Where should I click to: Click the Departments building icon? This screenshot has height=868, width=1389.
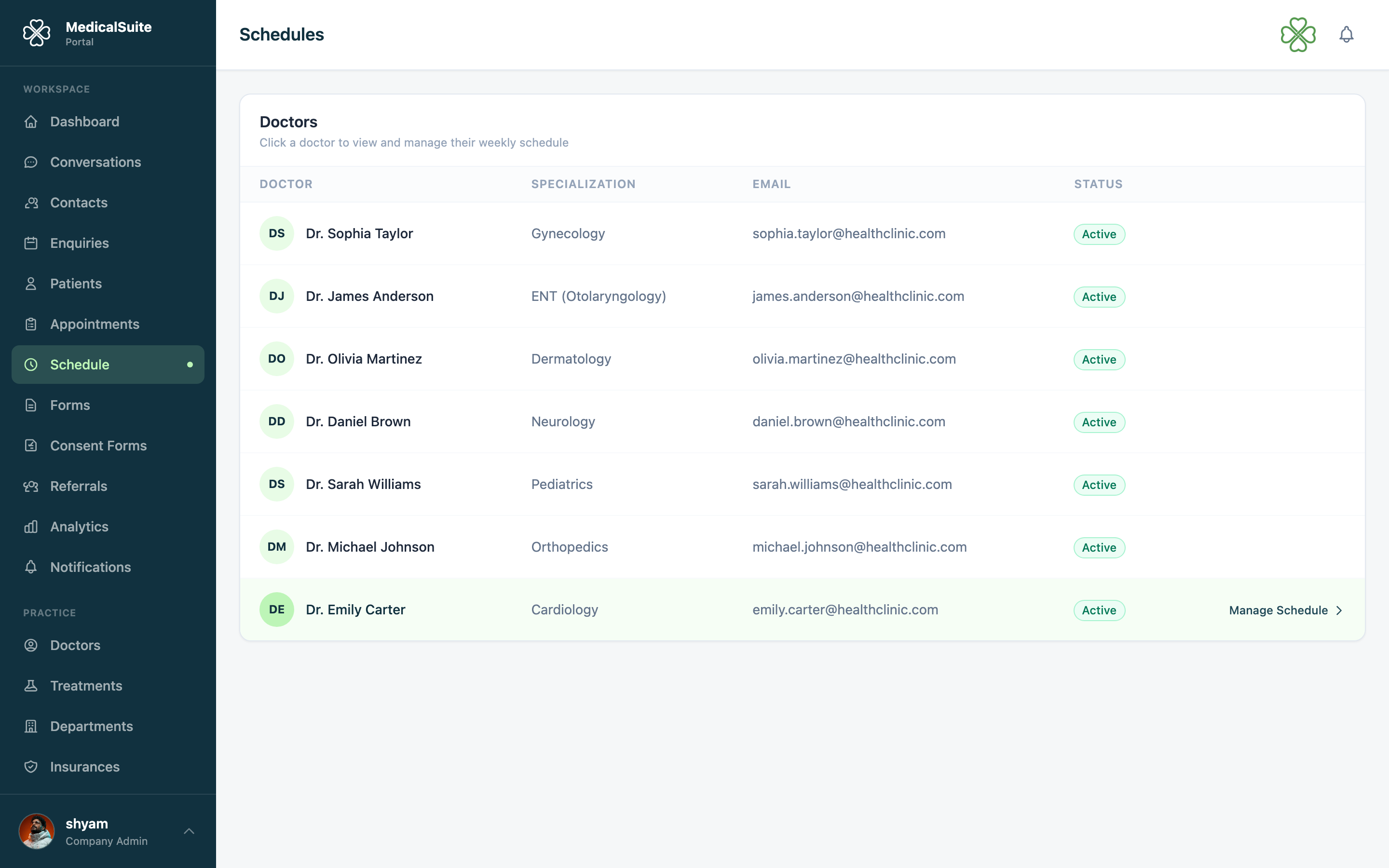[31, 726]
